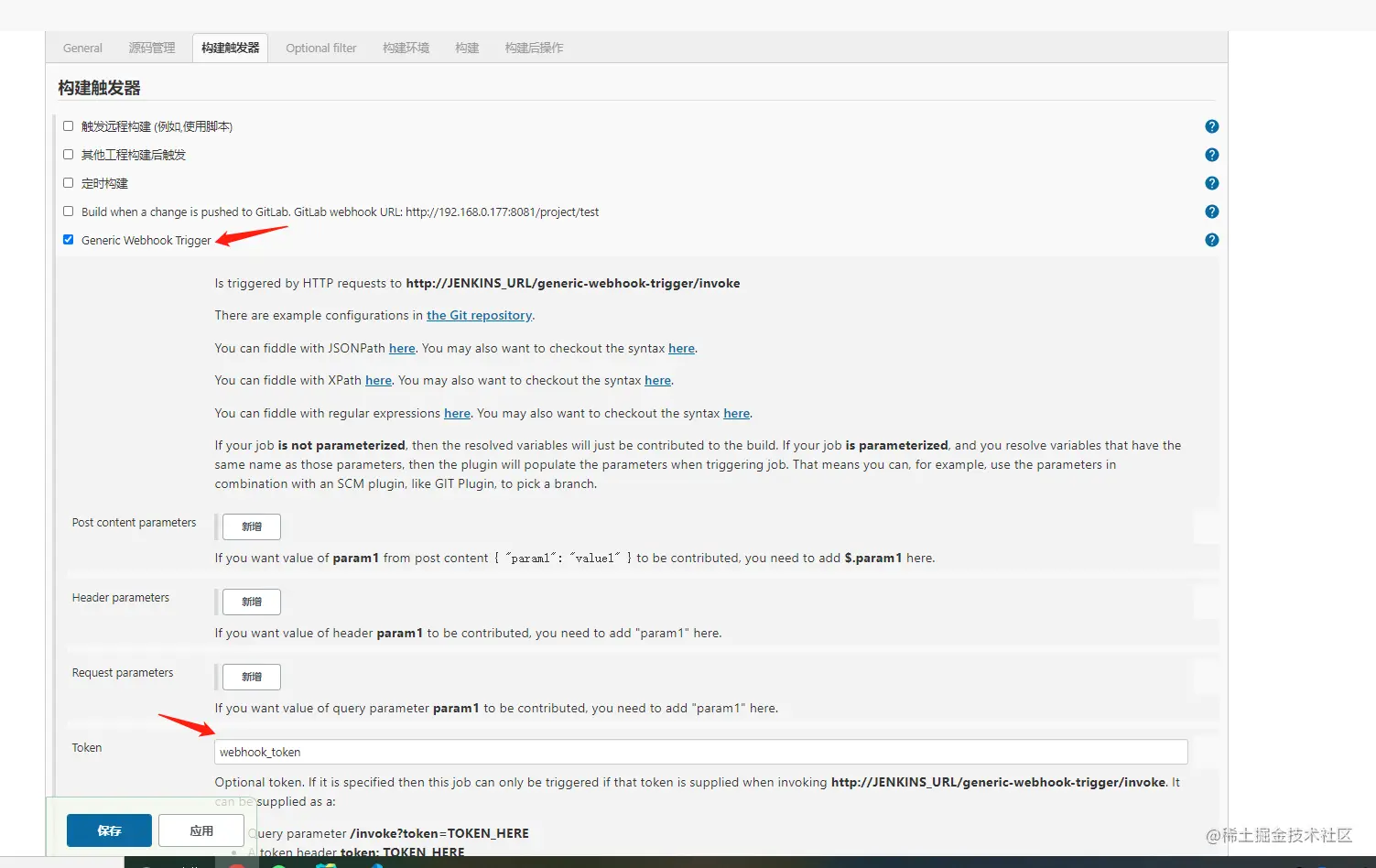Open the 构建 tab
Image resolution: width=1376 pixels, height=868 pixels.
pos(467,48)
